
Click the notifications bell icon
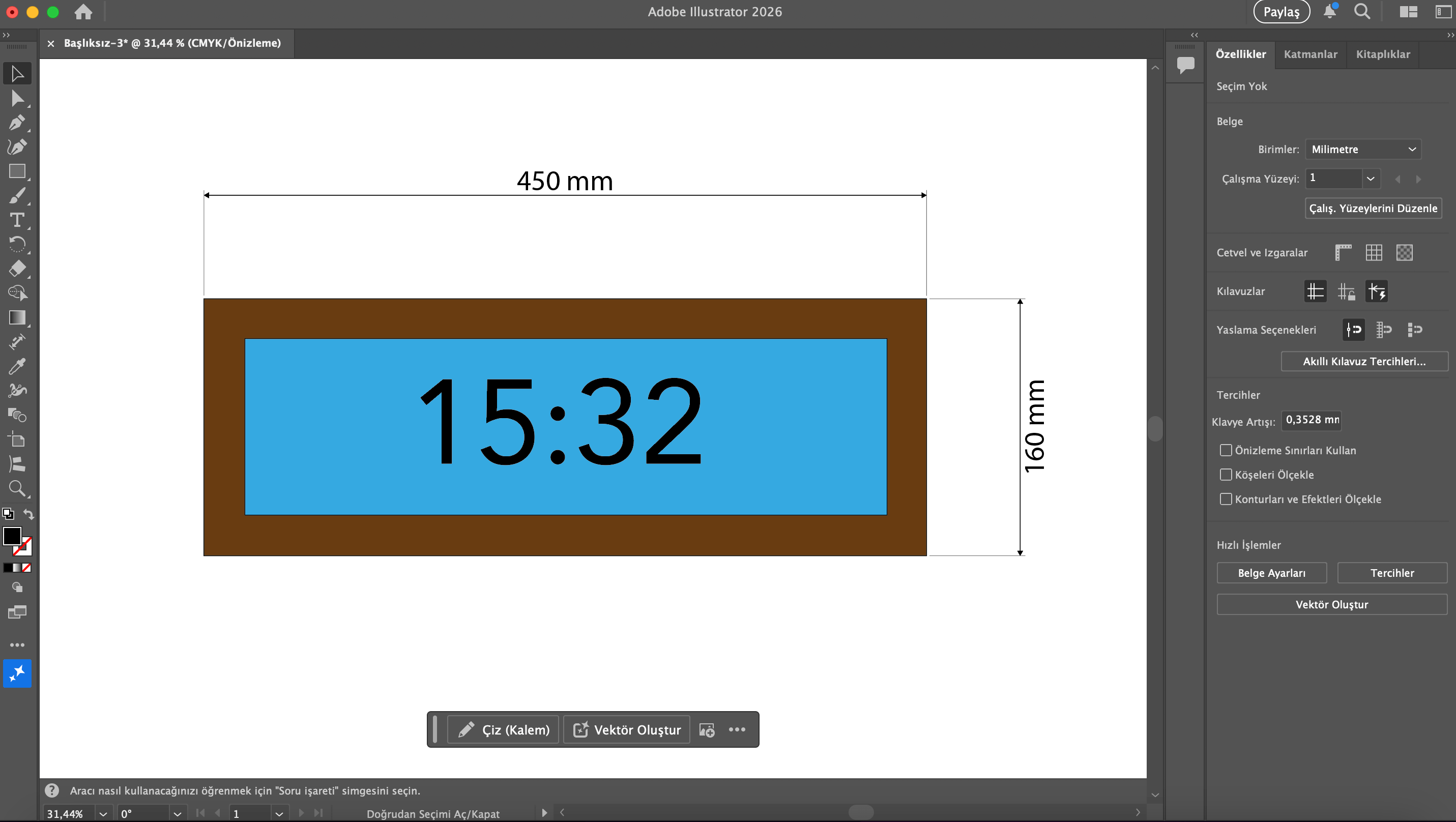[x=1329, y=12]
